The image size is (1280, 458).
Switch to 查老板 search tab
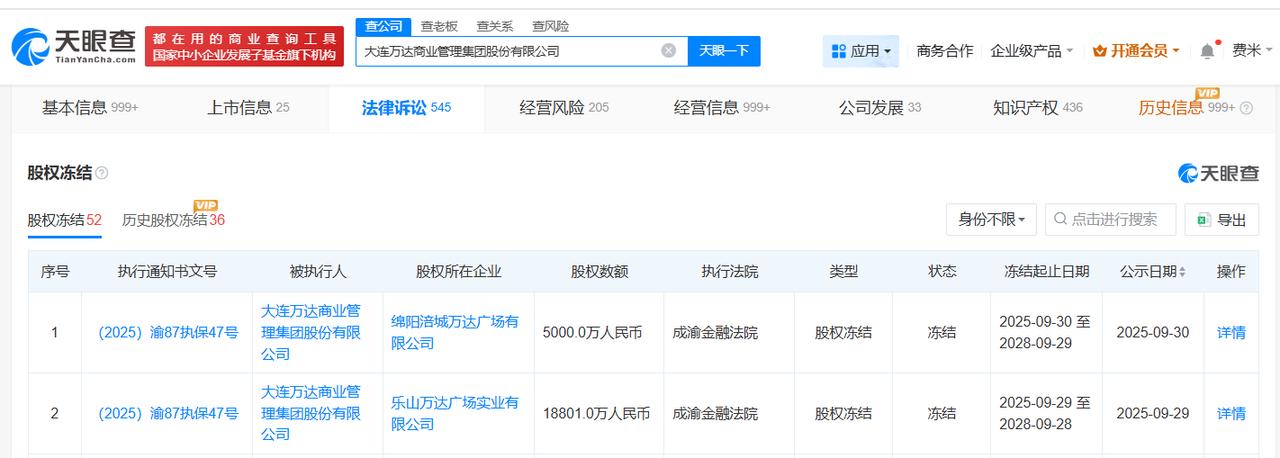pos(439,27)
